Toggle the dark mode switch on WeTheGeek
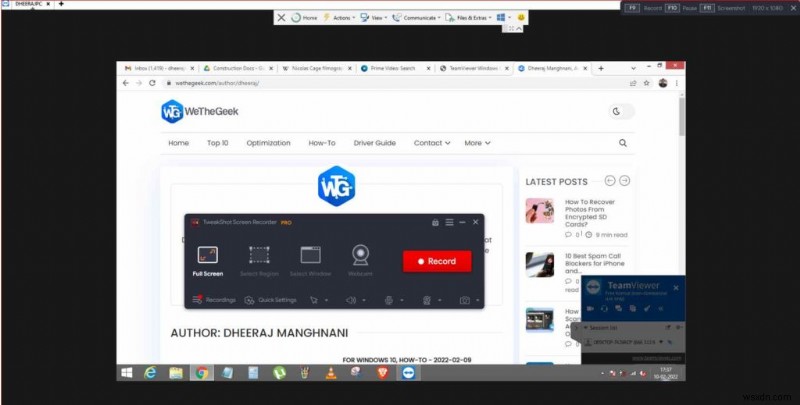 tap(619, 111)
